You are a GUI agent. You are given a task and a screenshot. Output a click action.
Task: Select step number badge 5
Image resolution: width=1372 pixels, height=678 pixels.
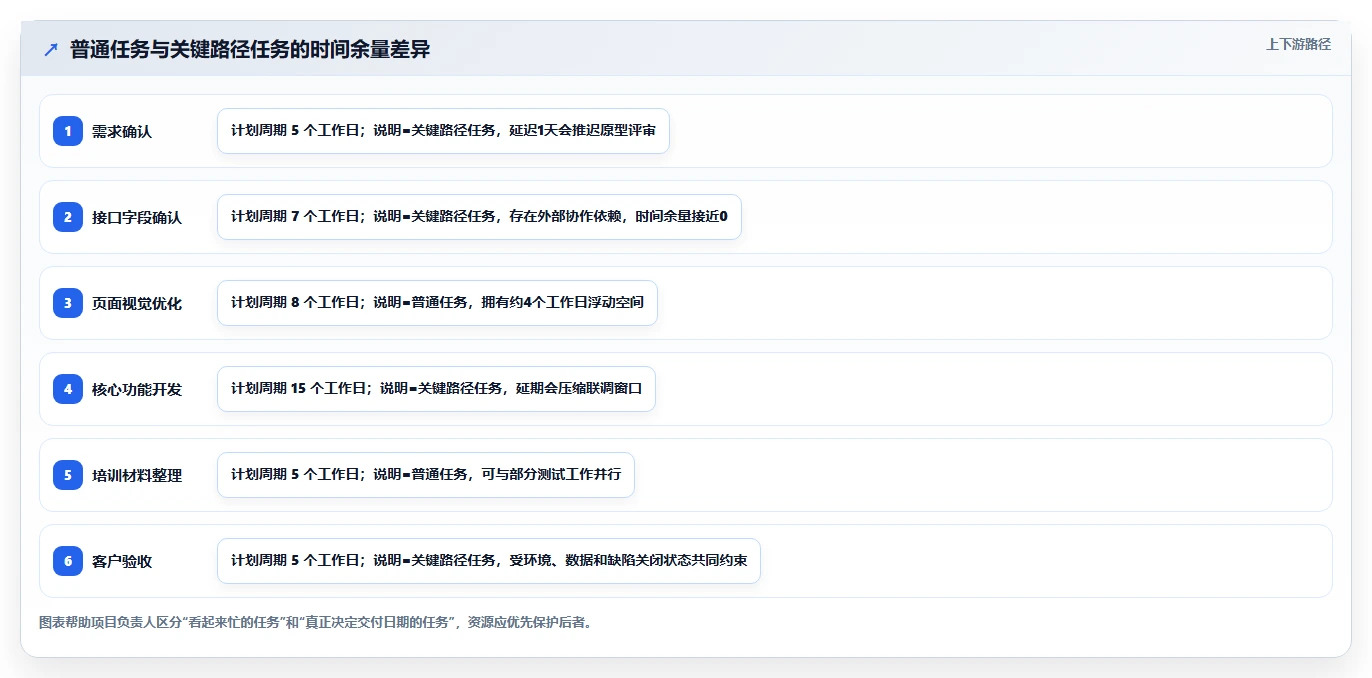click(x=68, y=475)
